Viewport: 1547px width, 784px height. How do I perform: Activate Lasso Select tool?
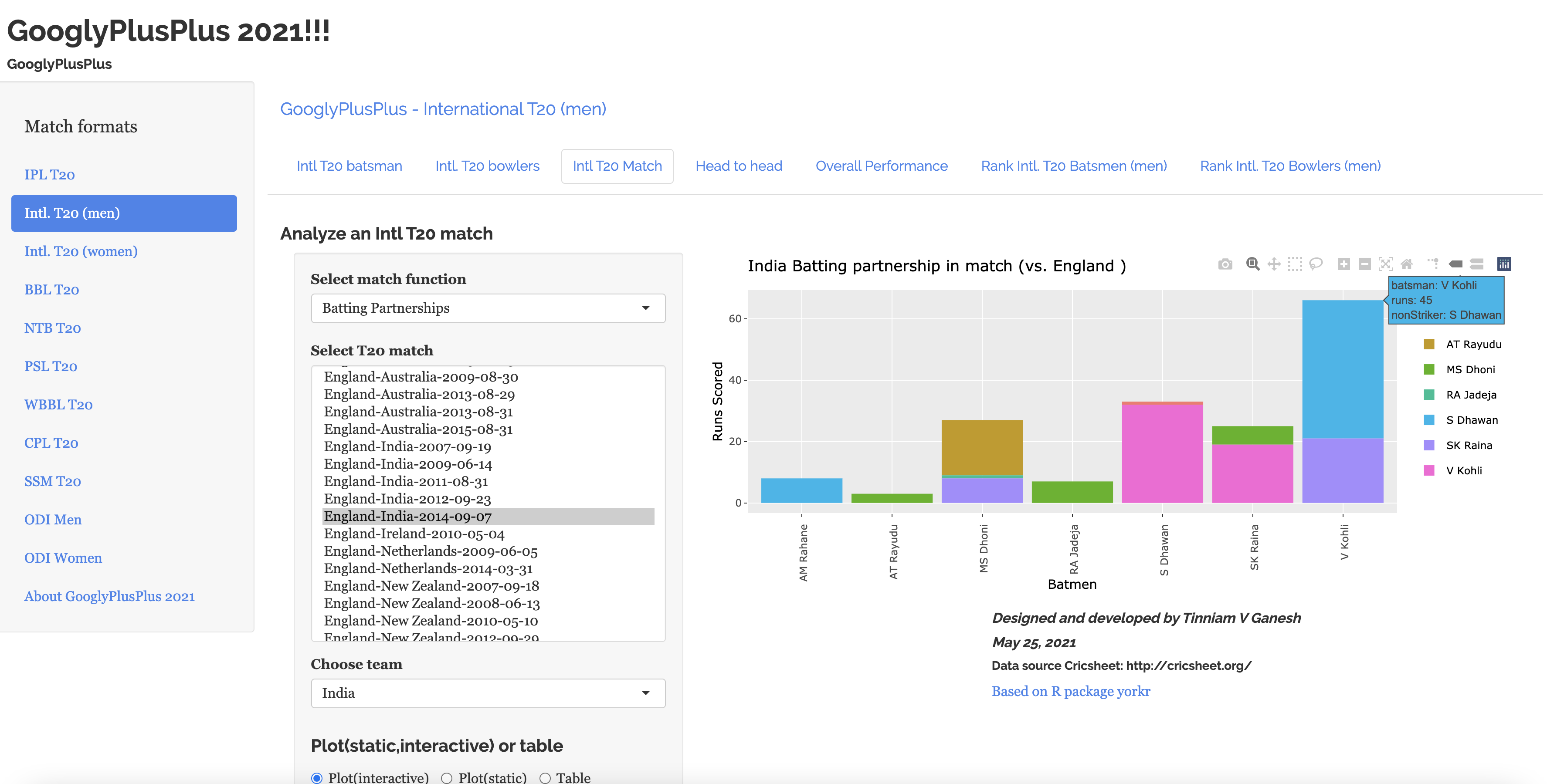(1316, 264)
